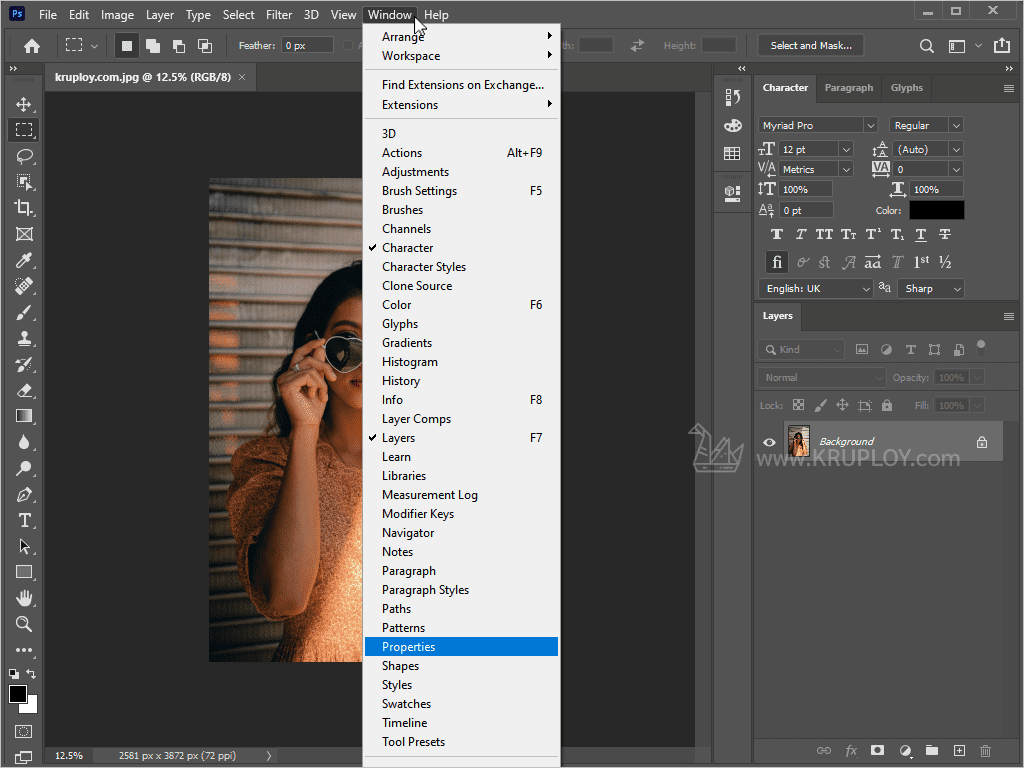Select the Rectangle shape tool
Screen dimensions: 1024x768
24,572
